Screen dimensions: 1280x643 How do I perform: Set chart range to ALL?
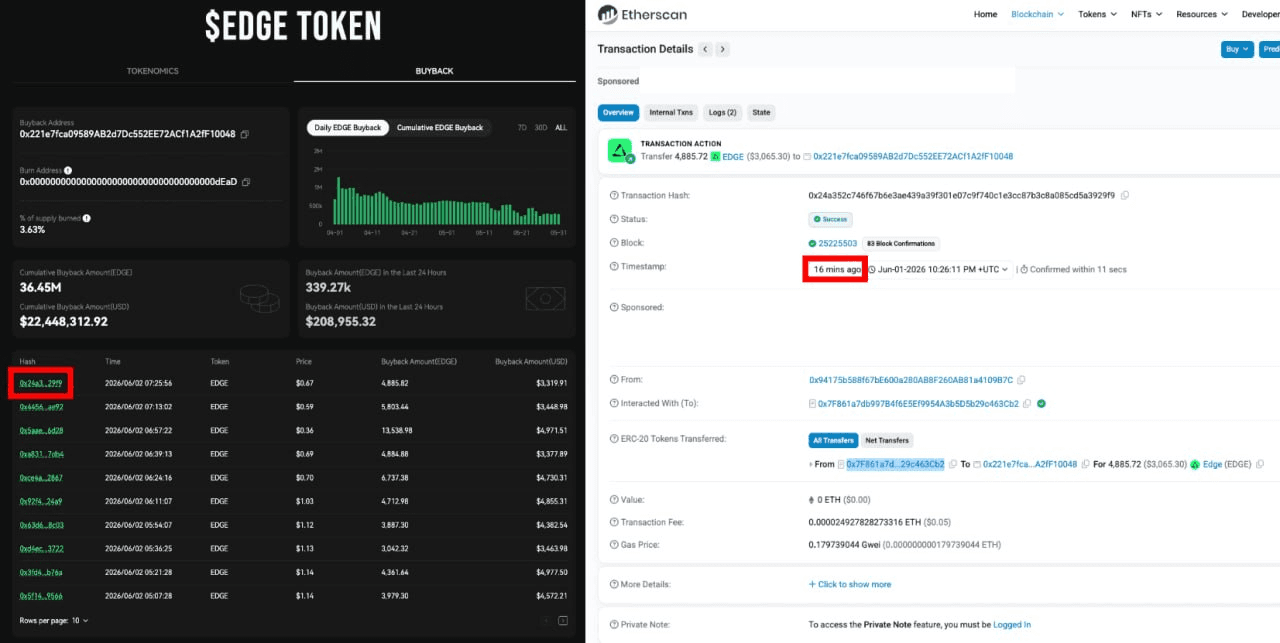point(561,128)
